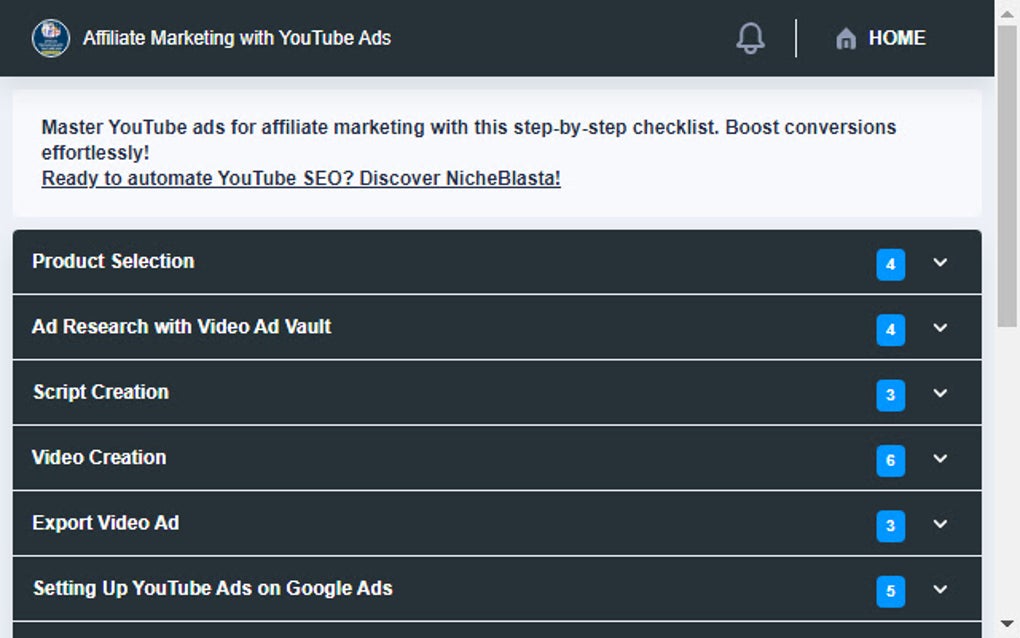Click the blue 6 badge on Video Creation
The height and width of the screenshot is (638, 1020).
889,460
